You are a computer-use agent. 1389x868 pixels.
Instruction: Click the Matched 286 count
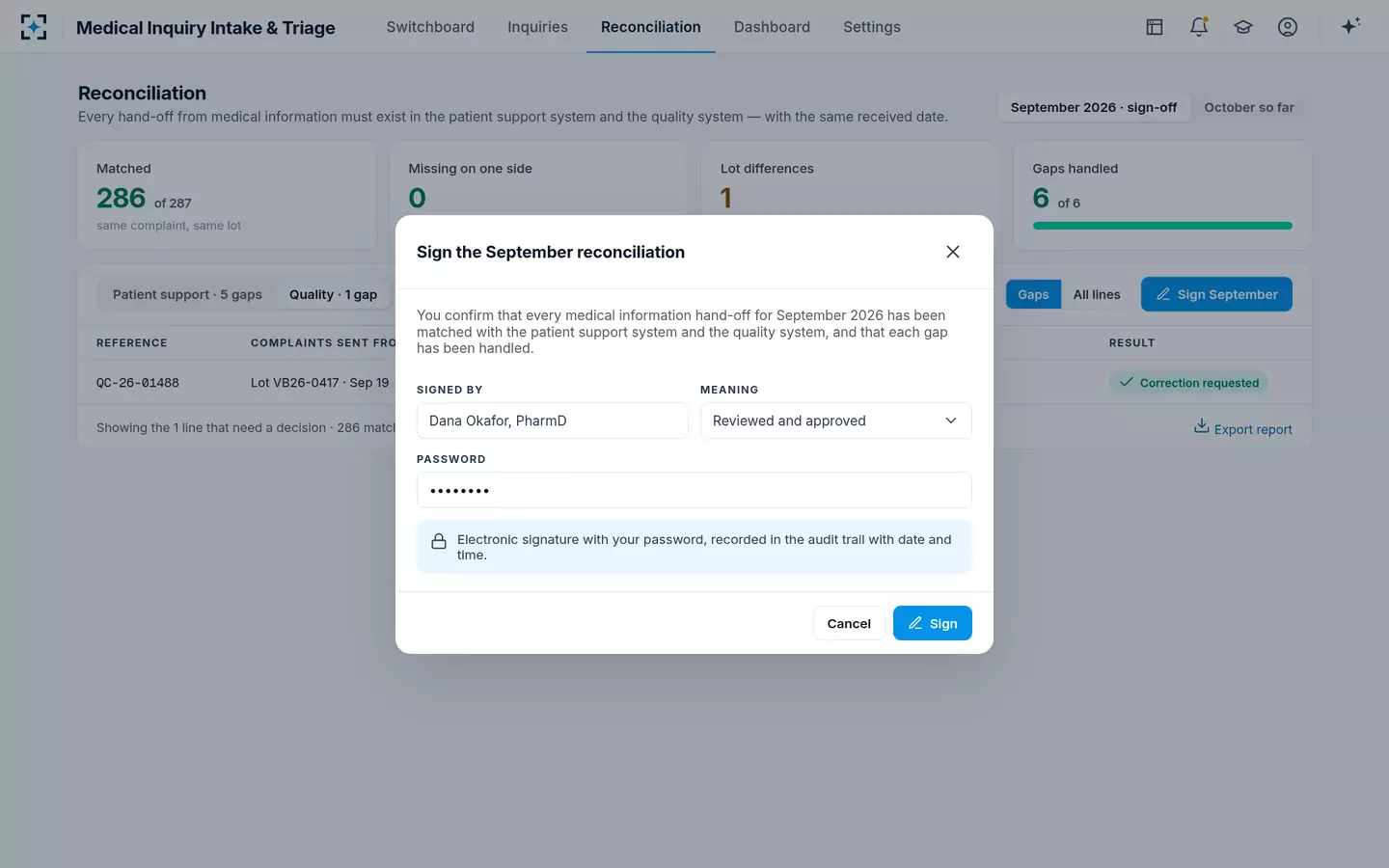point(121,198)
